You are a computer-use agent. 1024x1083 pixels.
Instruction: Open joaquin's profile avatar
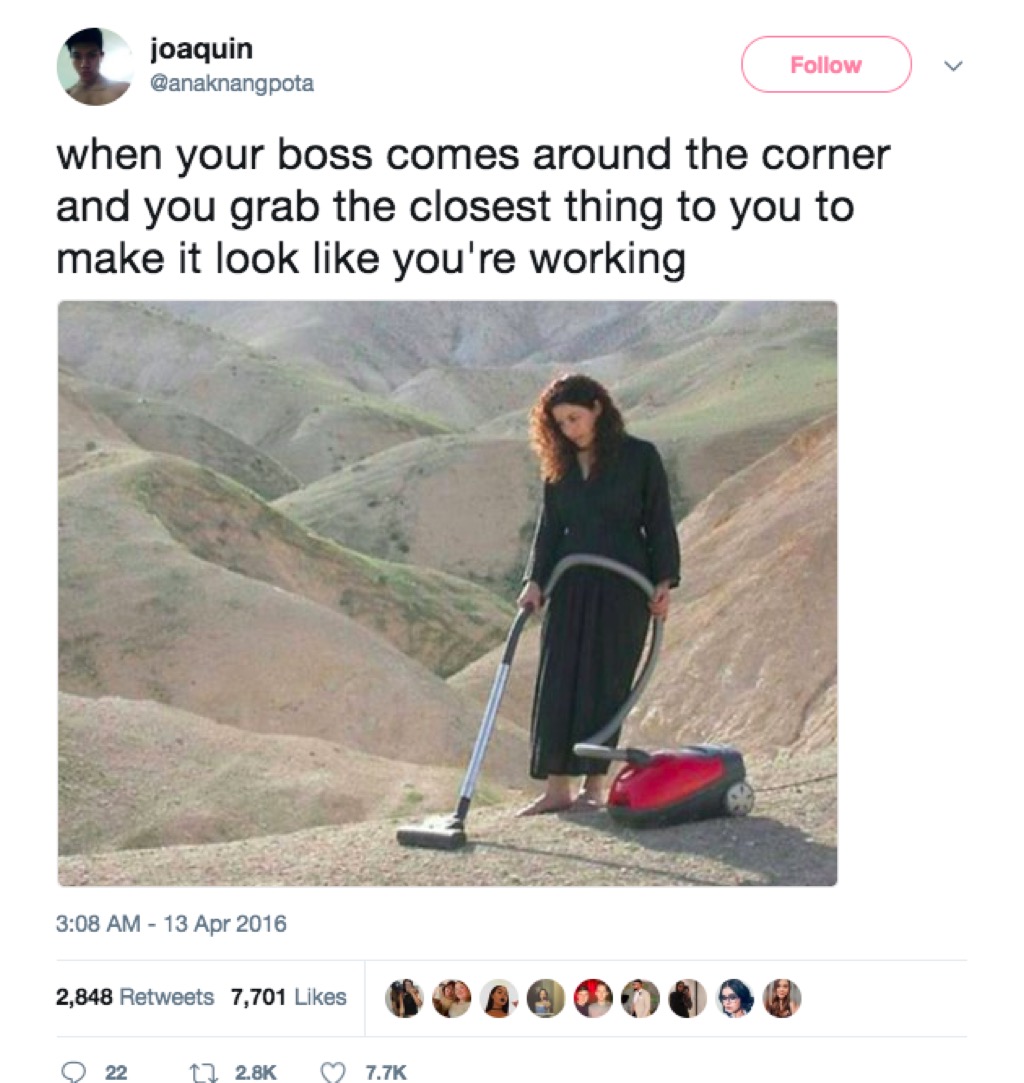tap(95, 66)
